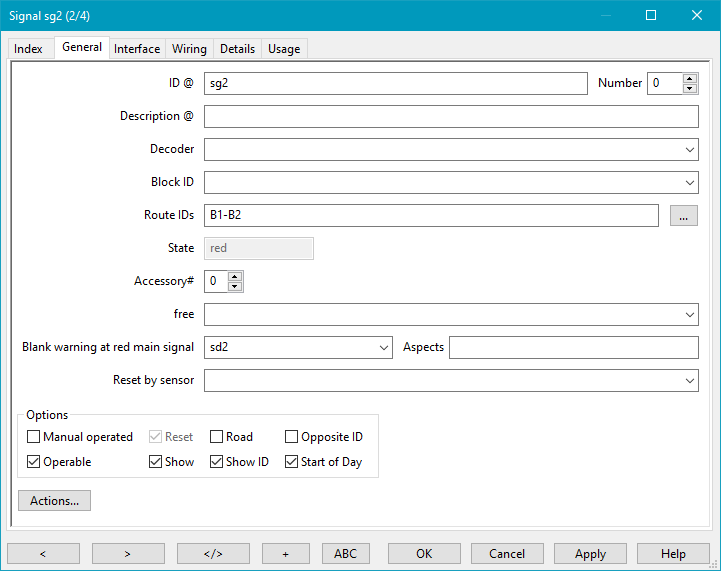Open the Interface tab
Image resolution: width=721 pixels, height=571 pixels.
(x=137, y=48)
